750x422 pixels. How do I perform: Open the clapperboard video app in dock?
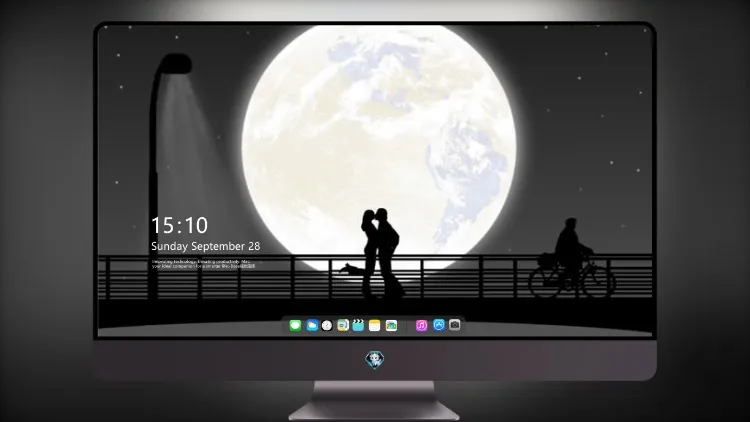point(358,325)
